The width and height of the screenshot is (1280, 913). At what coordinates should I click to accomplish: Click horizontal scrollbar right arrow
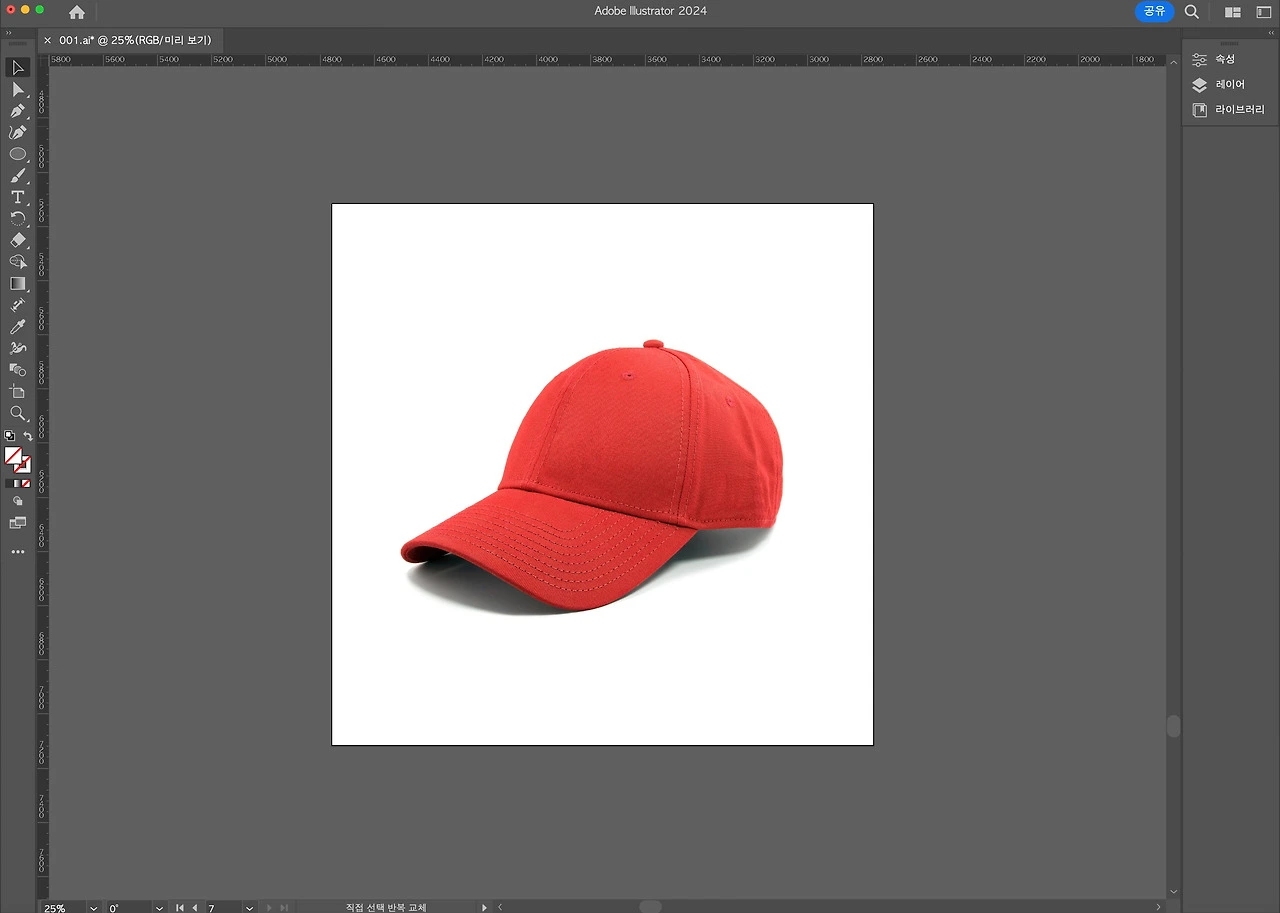coord(1160,907)
